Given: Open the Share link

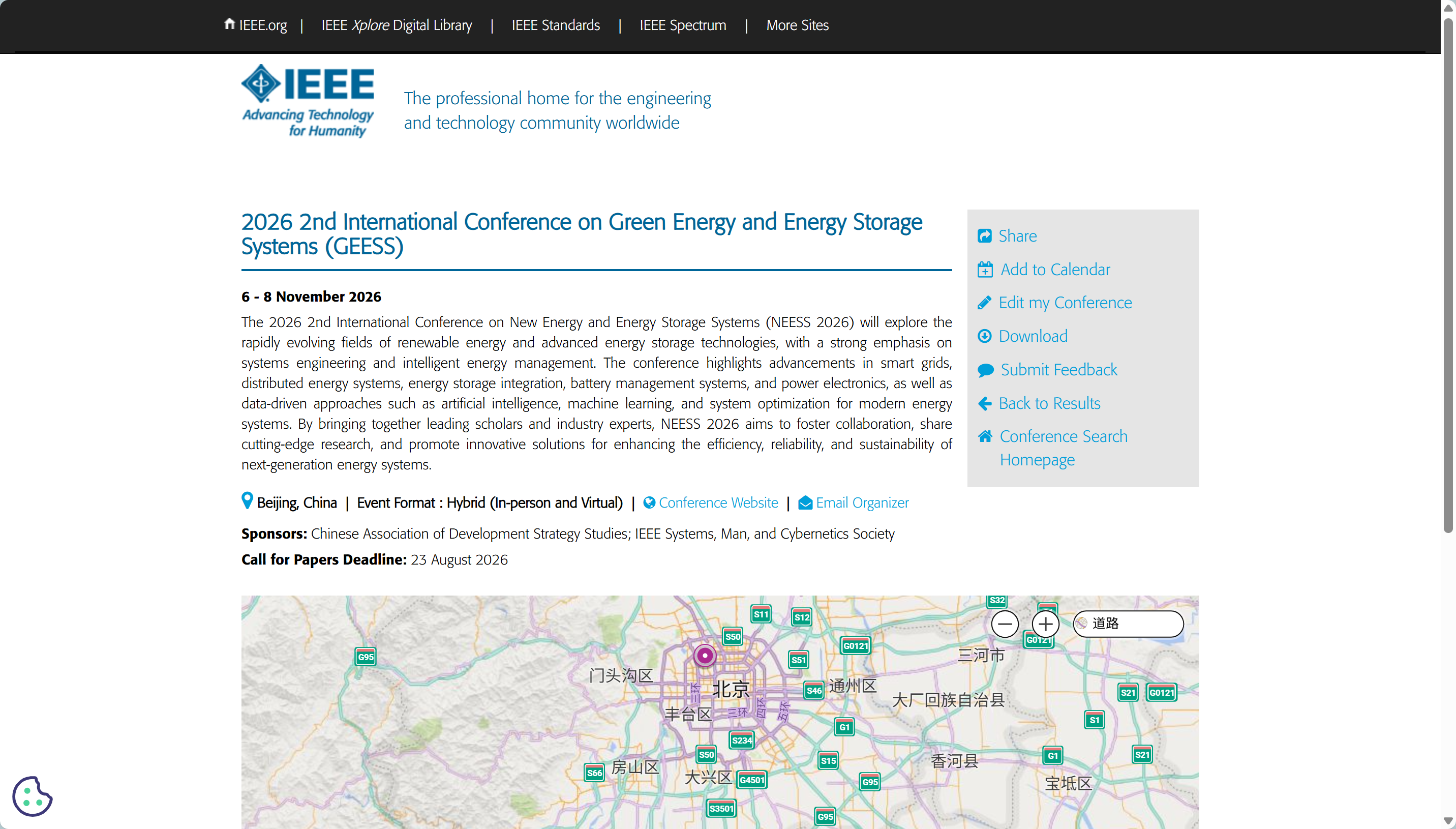Looking at the screenshot, I should 1017,235.
